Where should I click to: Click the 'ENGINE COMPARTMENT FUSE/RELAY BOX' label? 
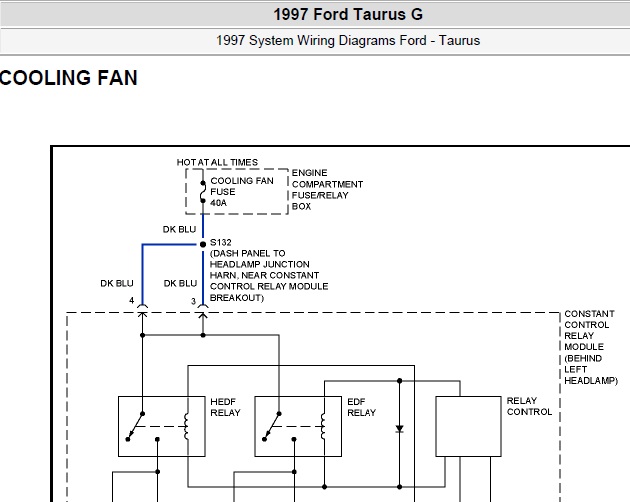[327, 189]
